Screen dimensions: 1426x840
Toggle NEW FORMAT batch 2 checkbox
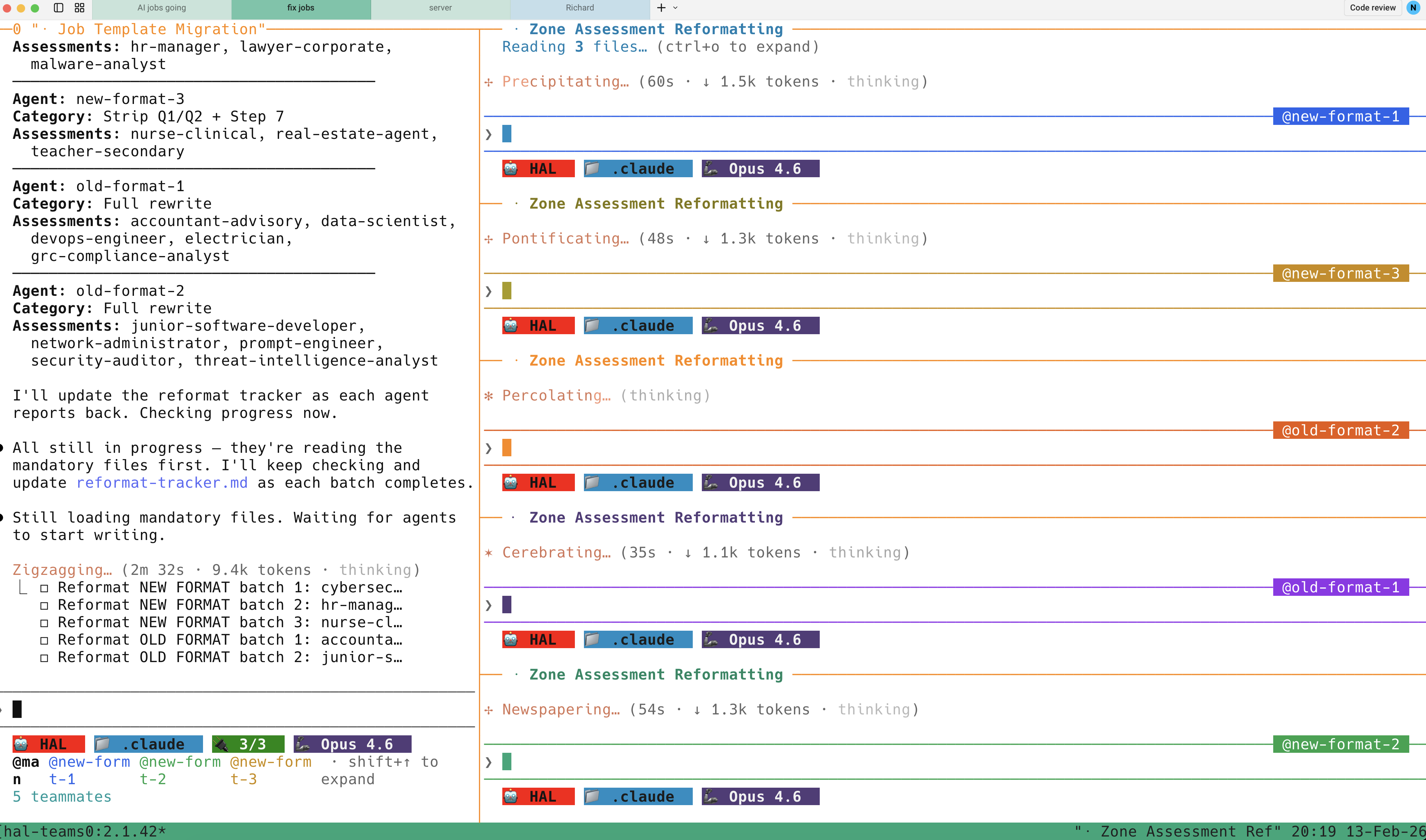click(x=44, y=606)
